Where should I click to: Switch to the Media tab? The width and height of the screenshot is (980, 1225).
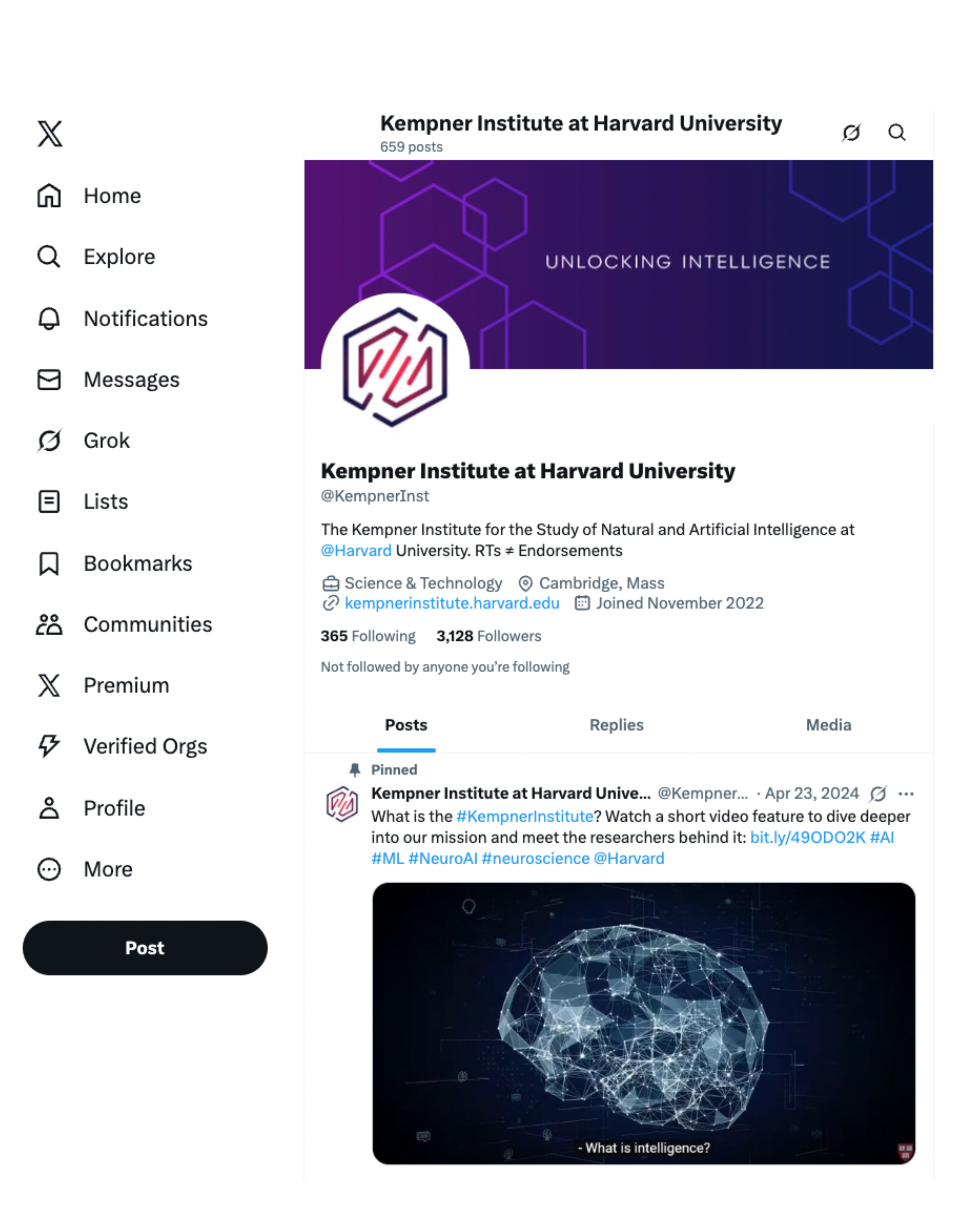(828, 725)
